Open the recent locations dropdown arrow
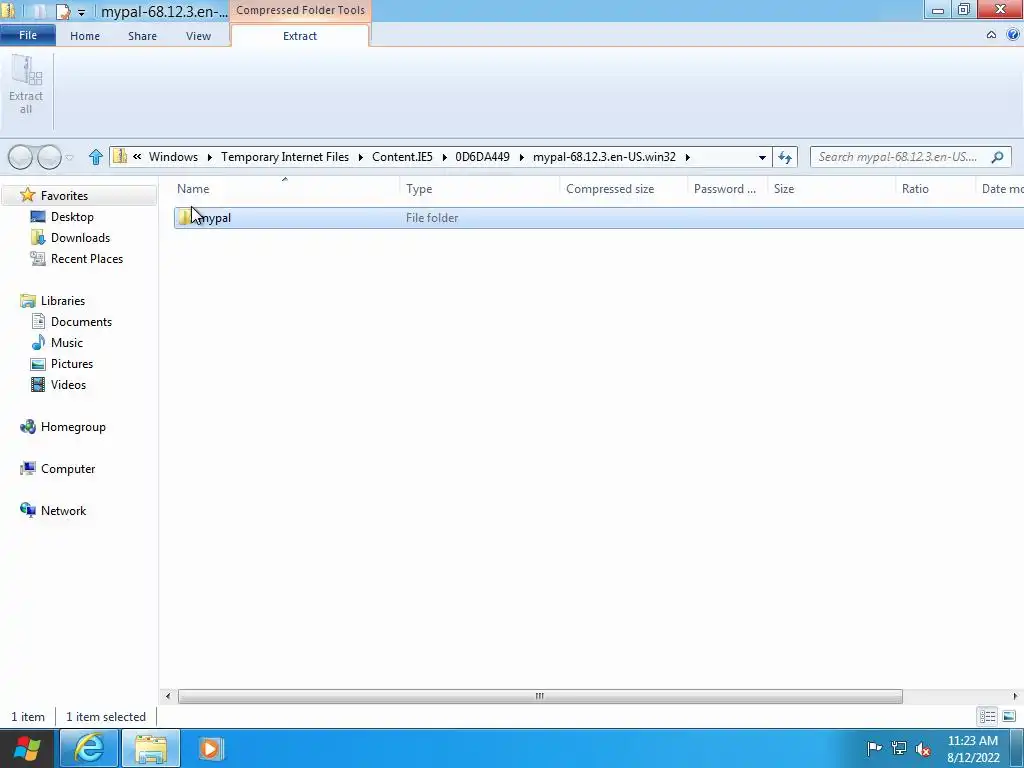This screenshot has height=768, width=1024. point(69,157)
